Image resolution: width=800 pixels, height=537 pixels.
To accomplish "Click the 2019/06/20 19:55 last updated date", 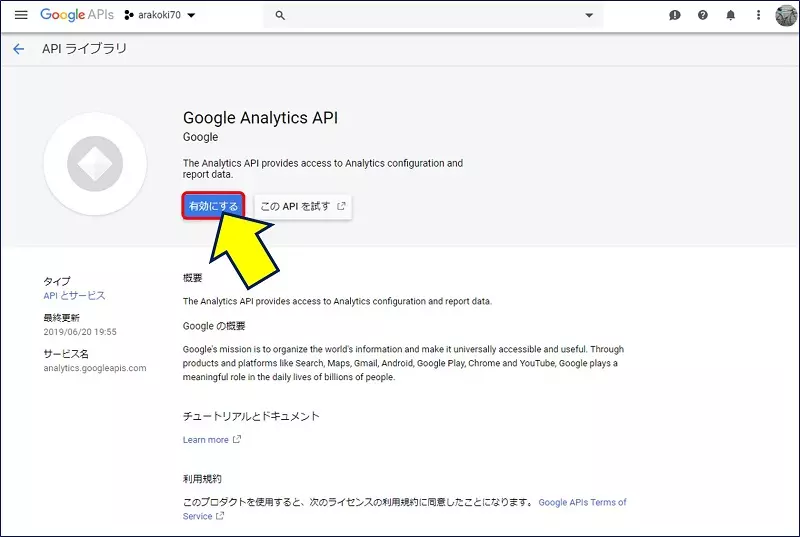I will (80, 332).
